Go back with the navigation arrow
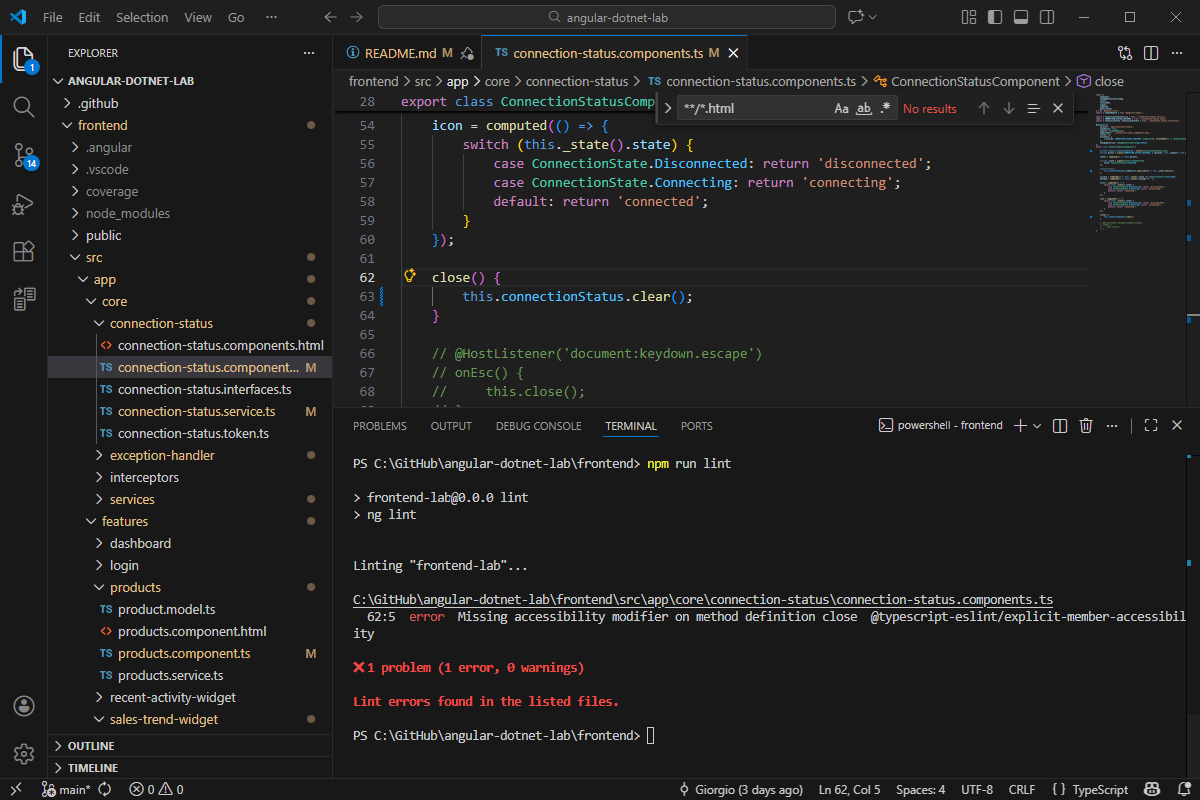This screenshot has height=800, width=1200. 332,17
